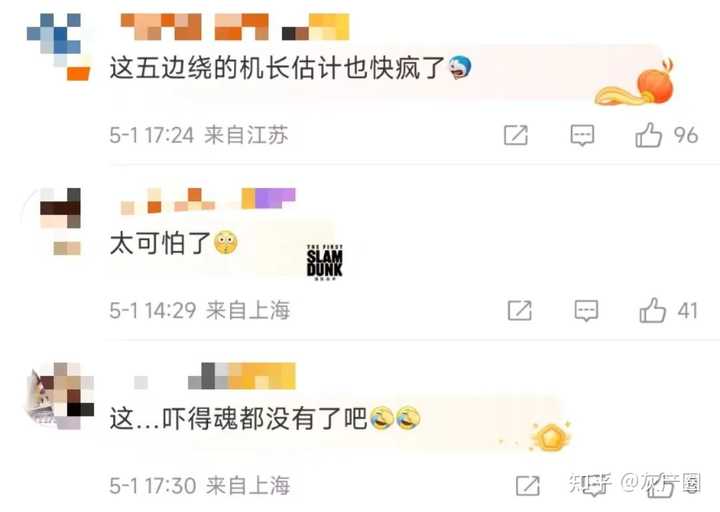Image resolution: width=720 pixels, height=512 pixels.
Task: Like the 太可怕了 comment with 41 likes
Action: [x=652, y=310]
